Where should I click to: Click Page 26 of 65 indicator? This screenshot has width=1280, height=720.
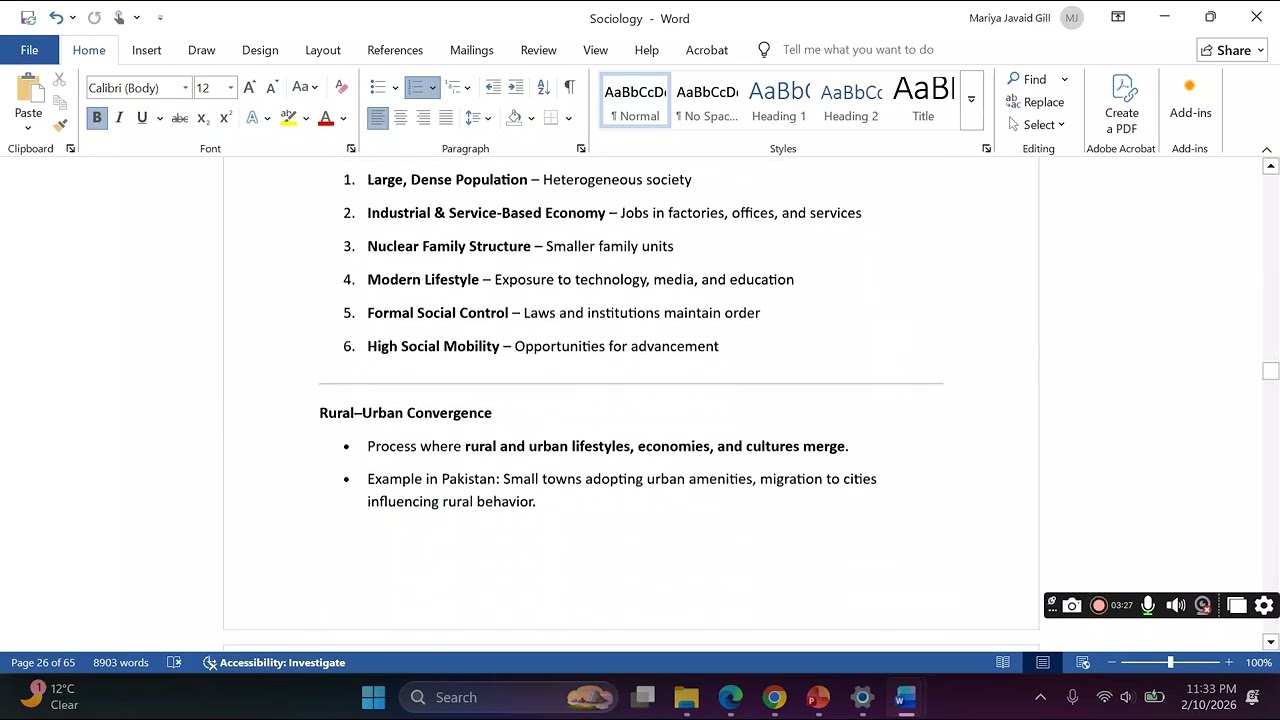(43, 662)
